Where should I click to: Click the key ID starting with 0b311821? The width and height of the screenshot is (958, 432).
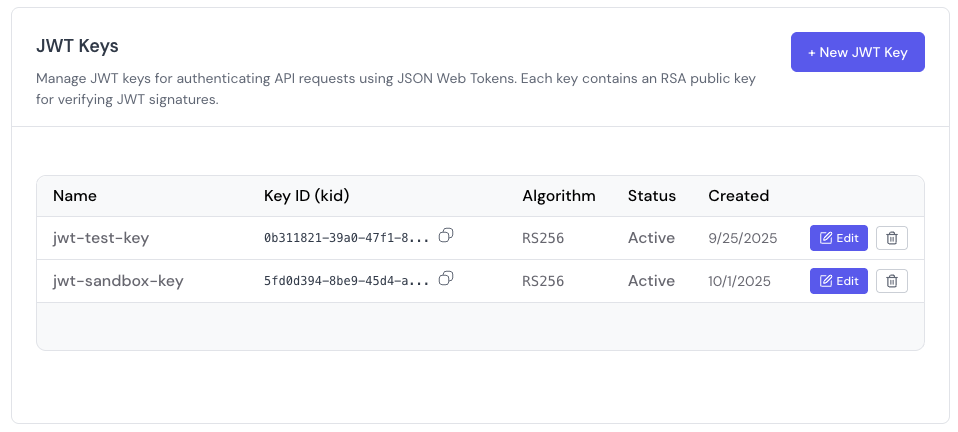[346, 238]
